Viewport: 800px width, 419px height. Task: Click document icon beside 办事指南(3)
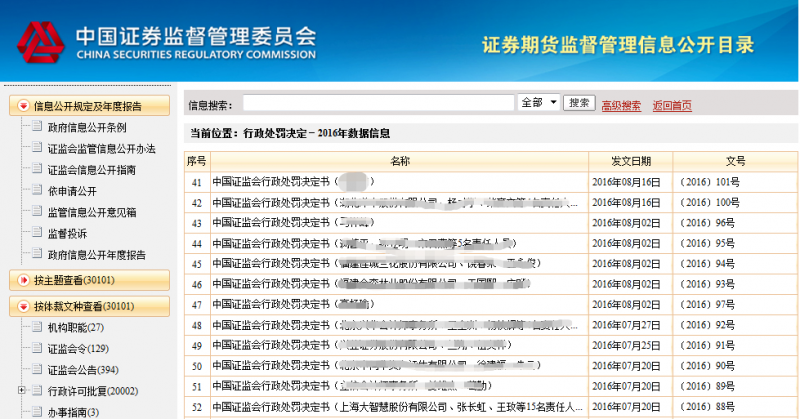[x=37, y=410]
